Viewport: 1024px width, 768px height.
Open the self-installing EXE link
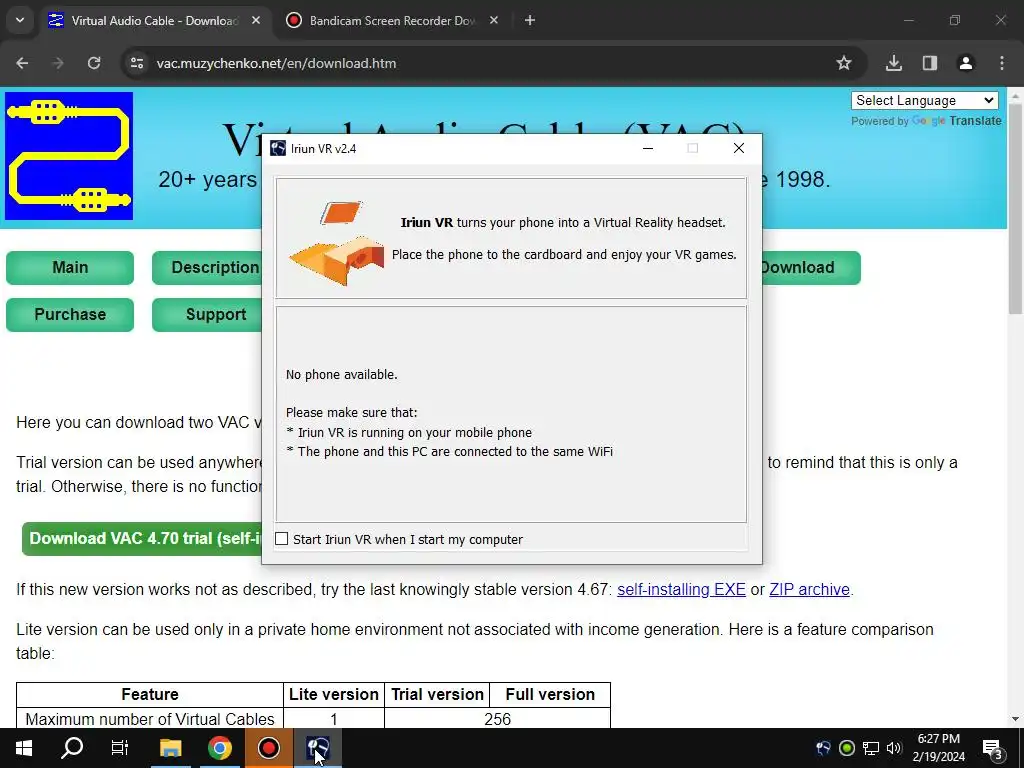coord(681,590)
